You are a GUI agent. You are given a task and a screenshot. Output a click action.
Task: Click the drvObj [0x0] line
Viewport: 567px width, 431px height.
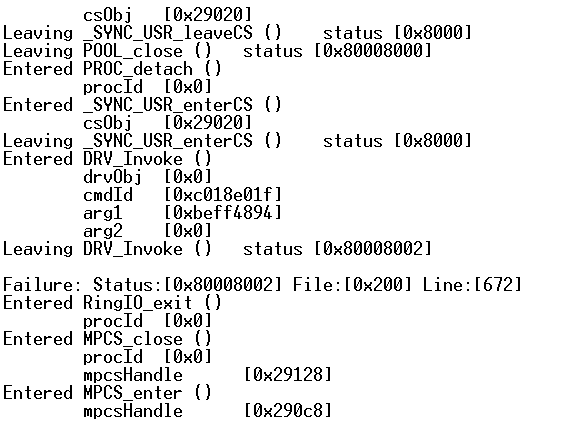pos(147,177)
